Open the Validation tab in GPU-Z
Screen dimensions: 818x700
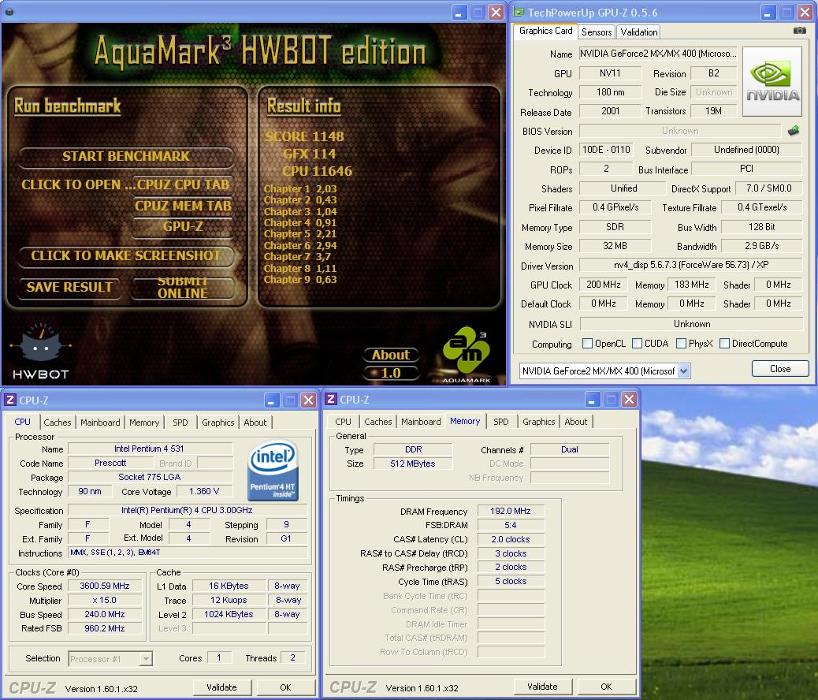click(x=639, y=32)
